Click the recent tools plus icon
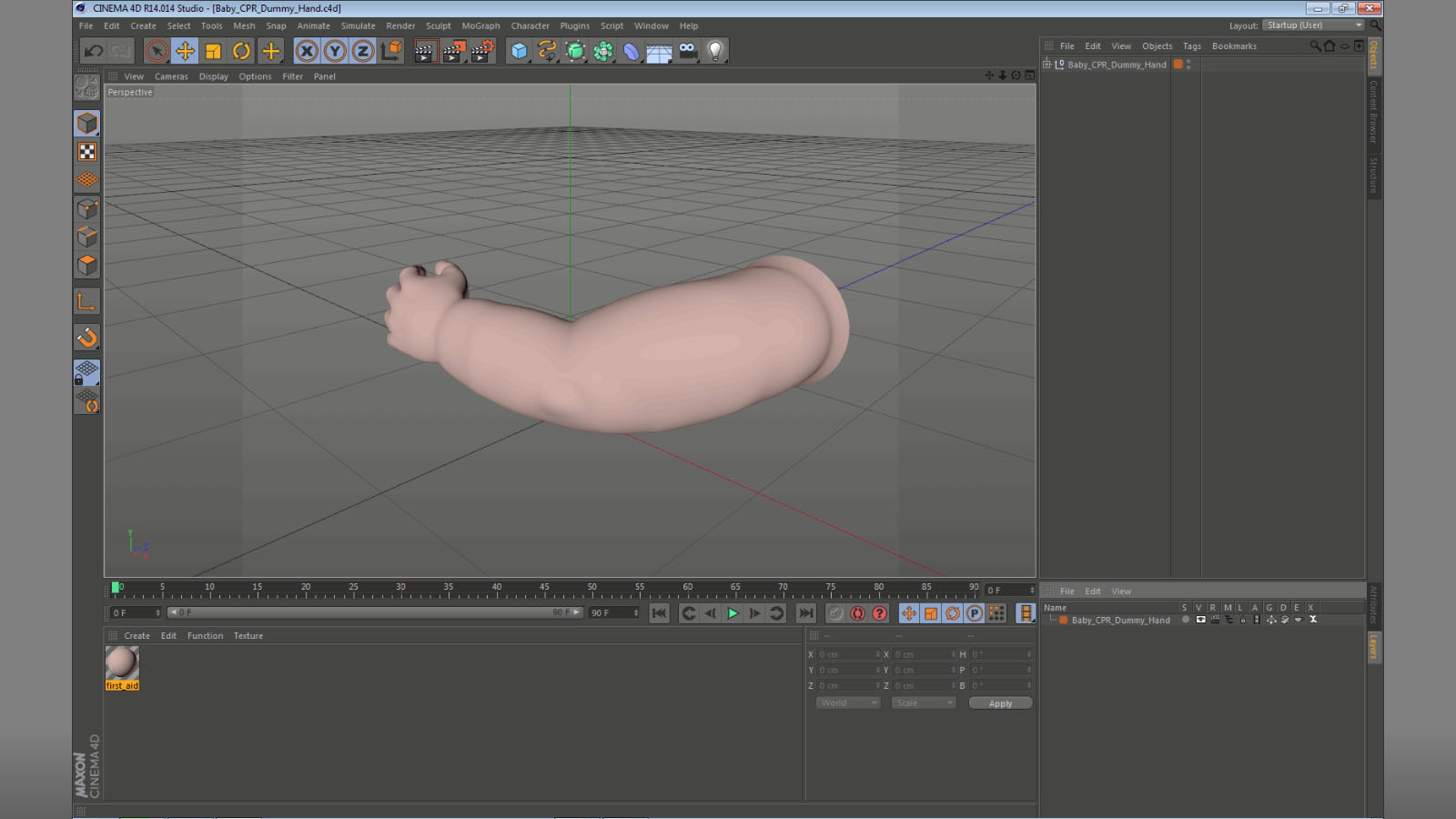This screenshot has height=819, width=1456. pos(270,51)
